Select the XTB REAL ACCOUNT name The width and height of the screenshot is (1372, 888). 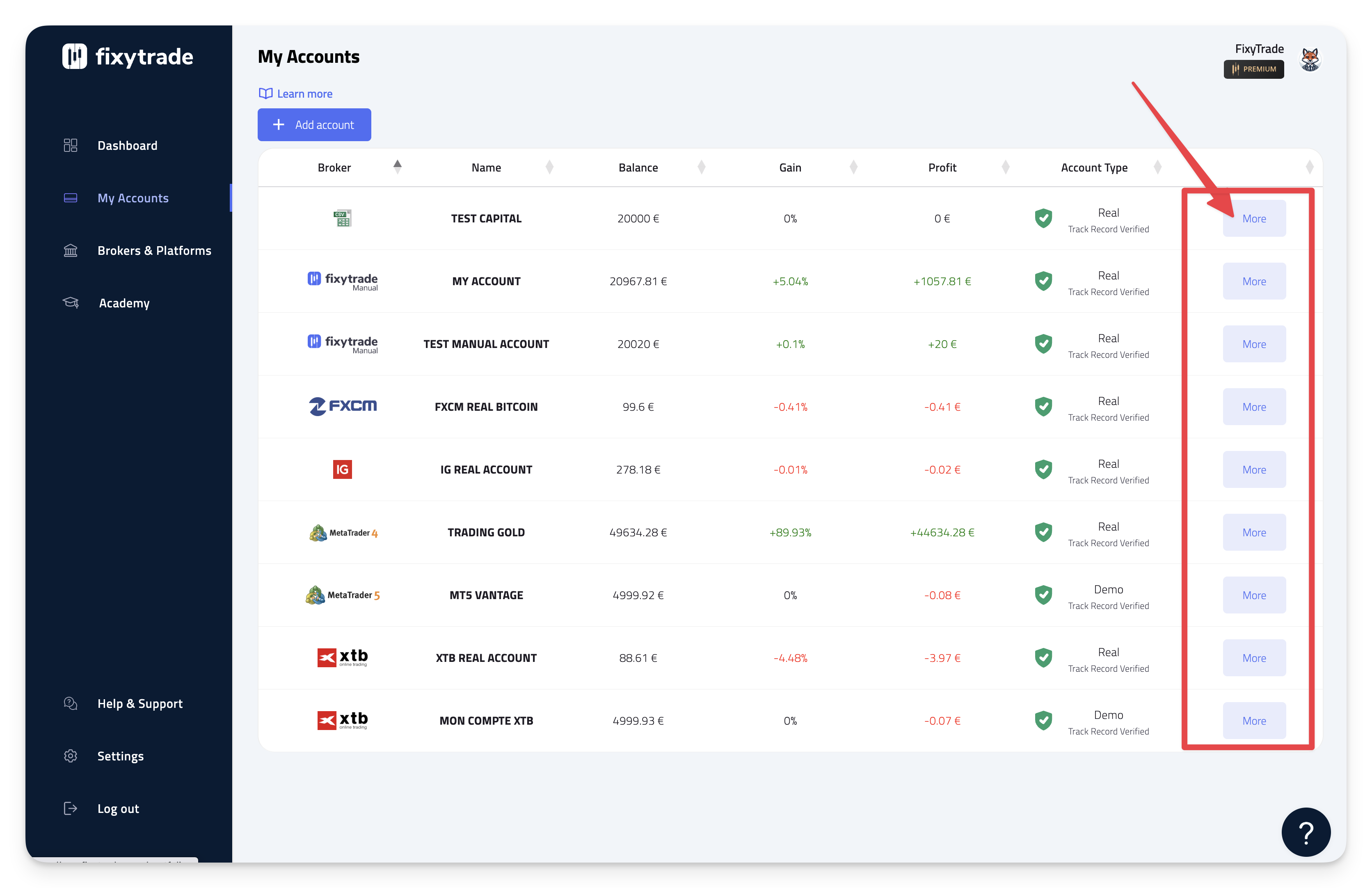click(486, 658)
